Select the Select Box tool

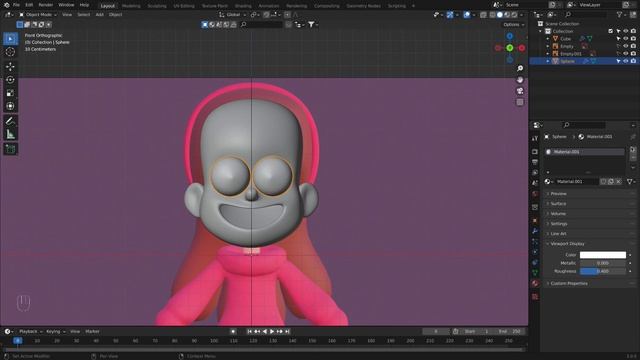click(11, 39)
